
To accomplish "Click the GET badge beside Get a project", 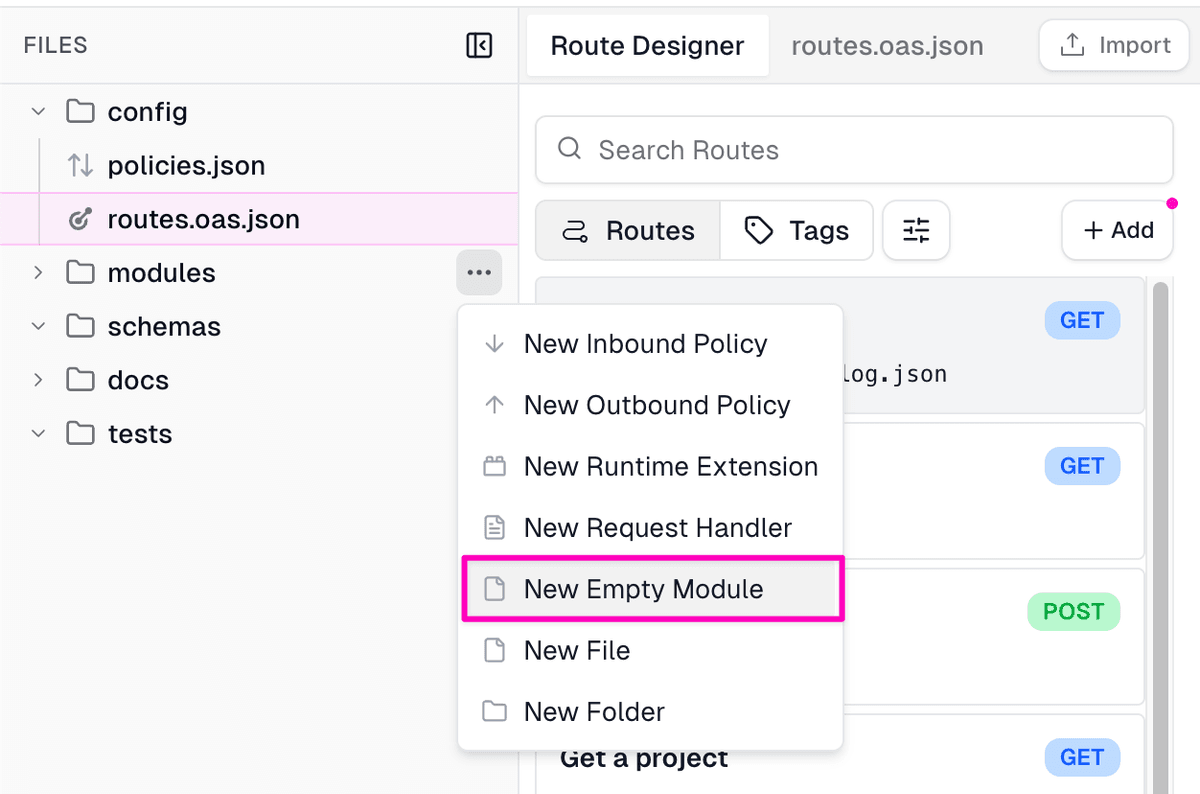I will click(x=1082, y=758).
